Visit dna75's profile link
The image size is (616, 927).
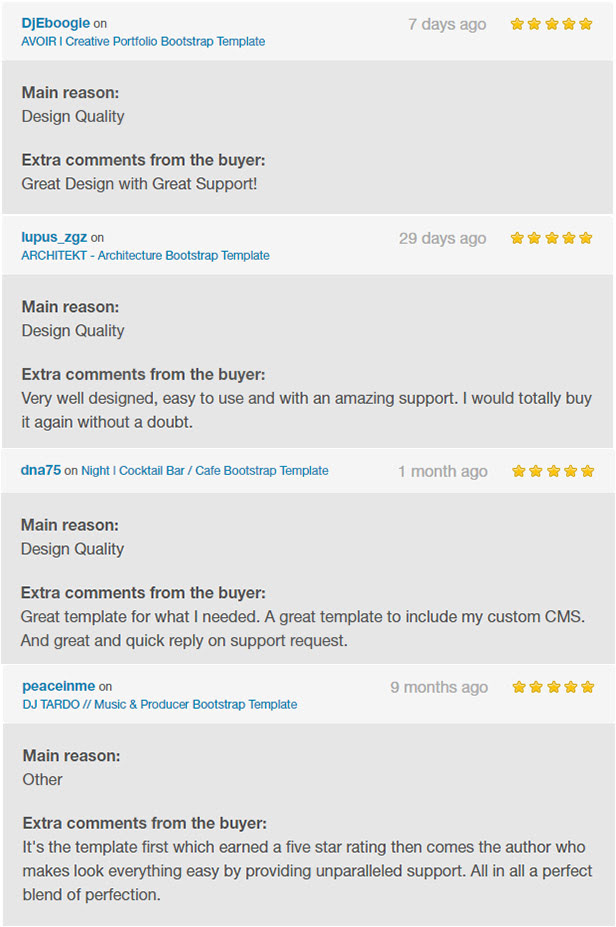click(41, 471)
